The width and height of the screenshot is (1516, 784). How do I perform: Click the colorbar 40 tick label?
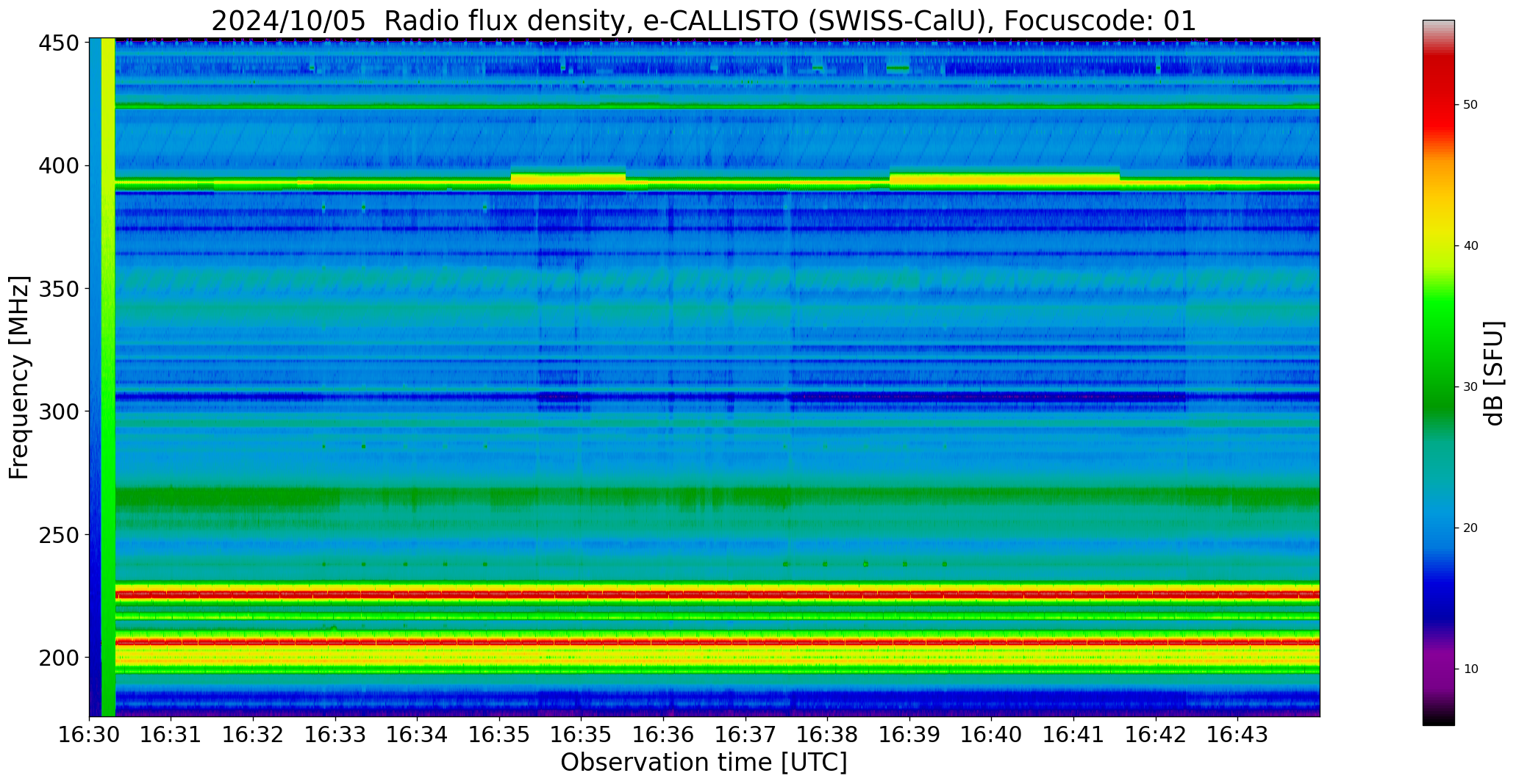[1470, 246]
